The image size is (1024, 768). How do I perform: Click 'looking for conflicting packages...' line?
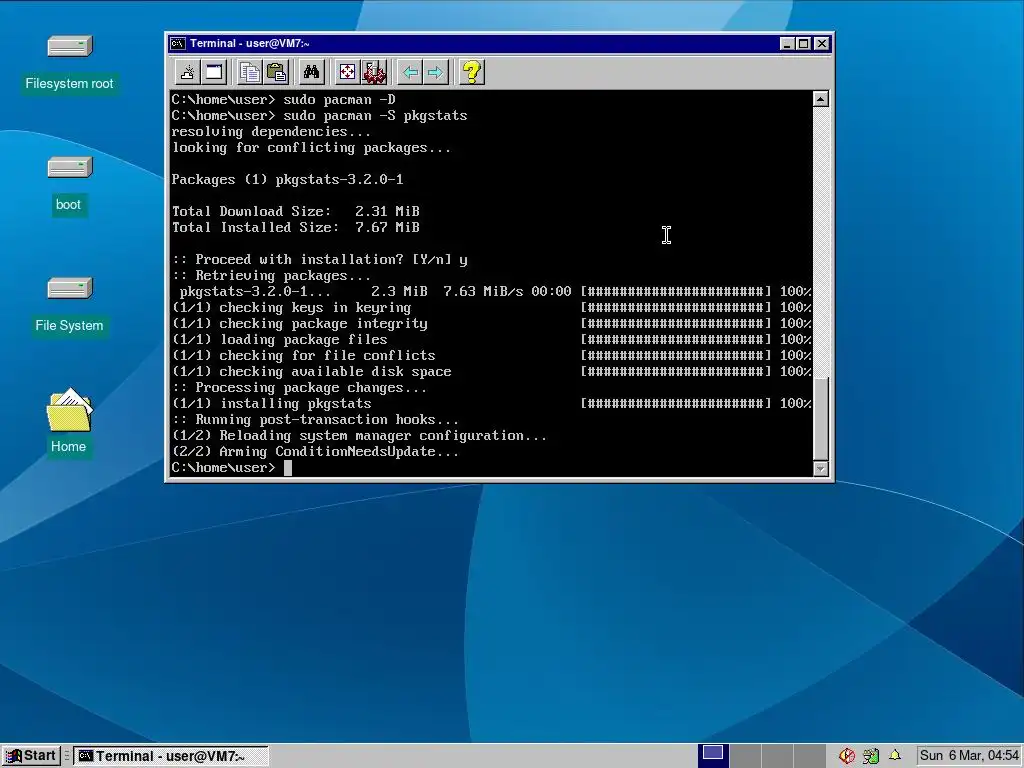[312, 148]
